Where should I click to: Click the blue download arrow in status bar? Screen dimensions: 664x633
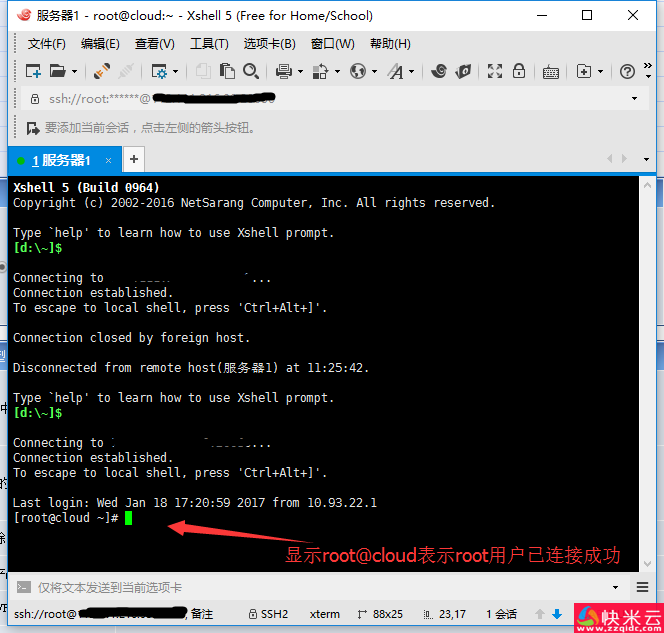tap(557, 614)
